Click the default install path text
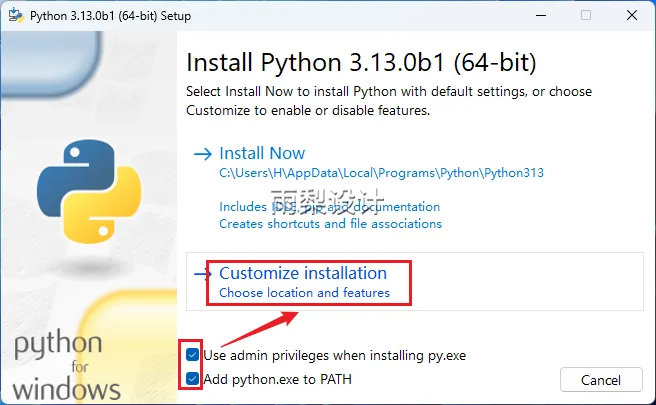Viewport: 656px width, 405px height. [x=381, y=173]
